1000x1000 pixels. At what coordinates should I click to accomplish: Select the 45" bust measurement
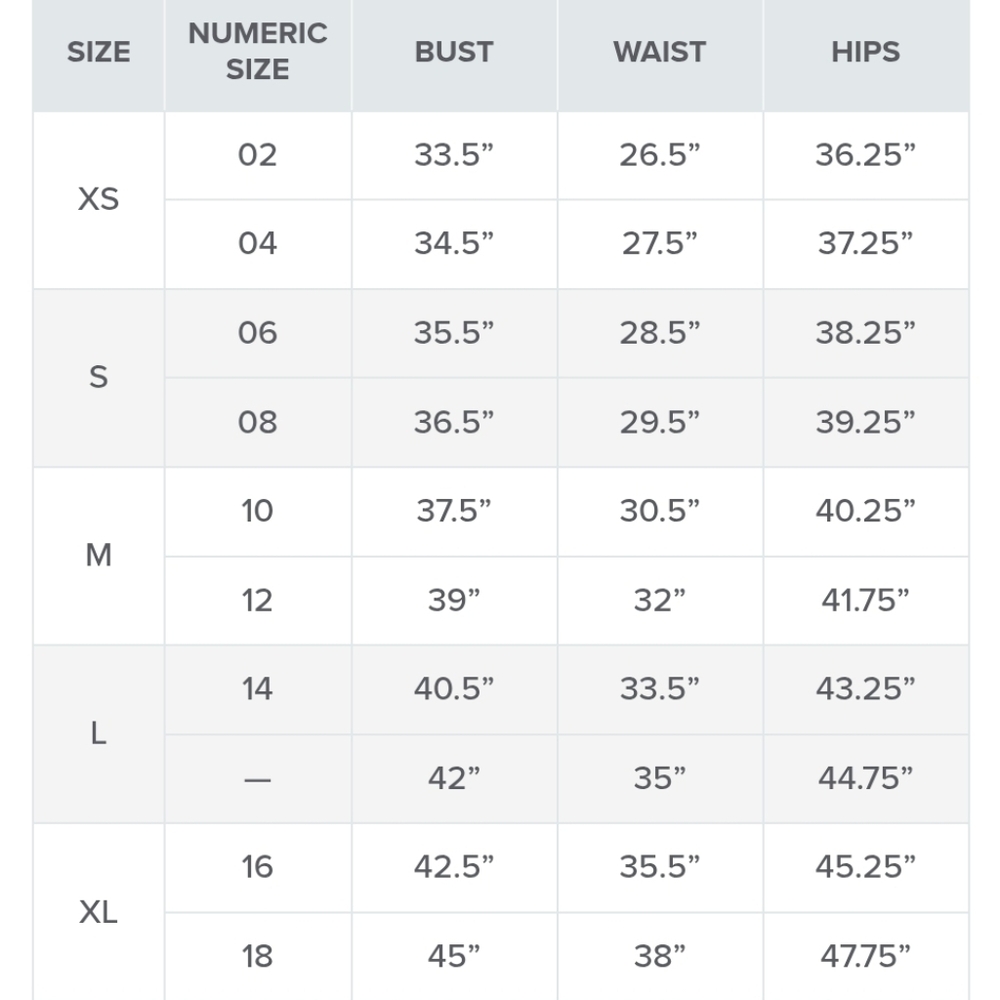[x=454, y=956]
